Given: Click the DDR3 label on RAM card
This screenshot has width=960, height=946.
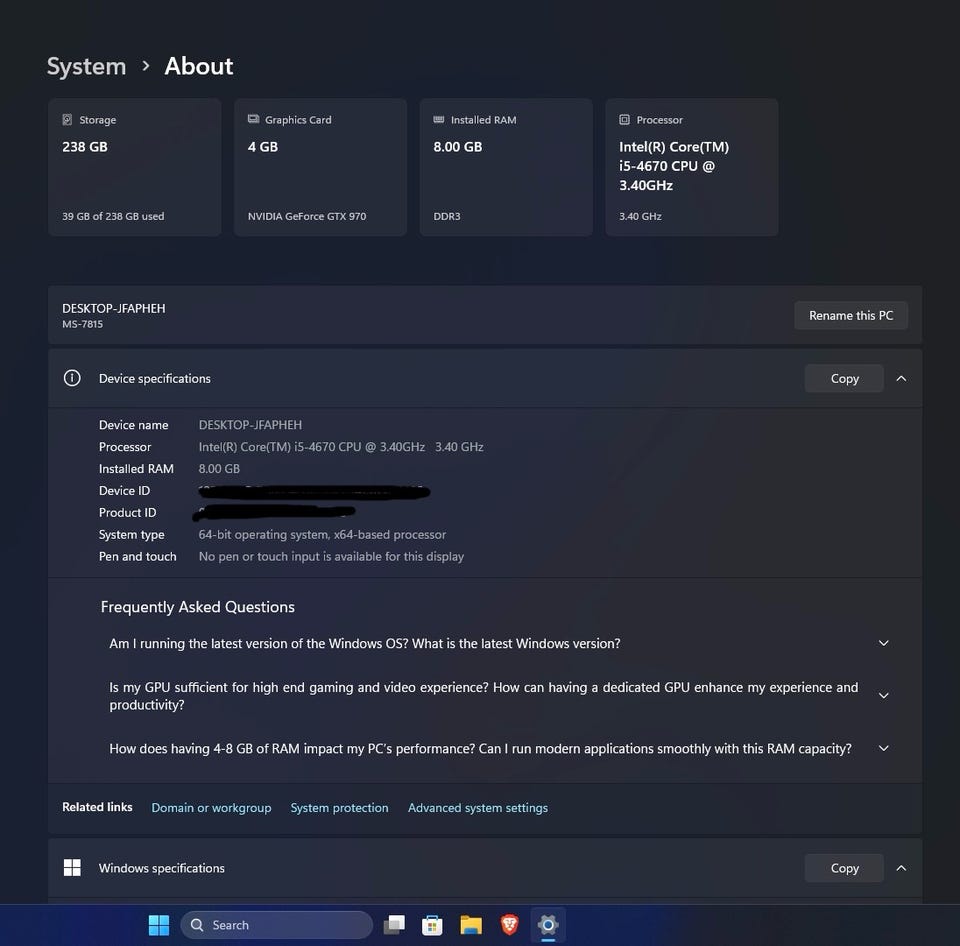Looking at the screenshot, I should point(446,216).
